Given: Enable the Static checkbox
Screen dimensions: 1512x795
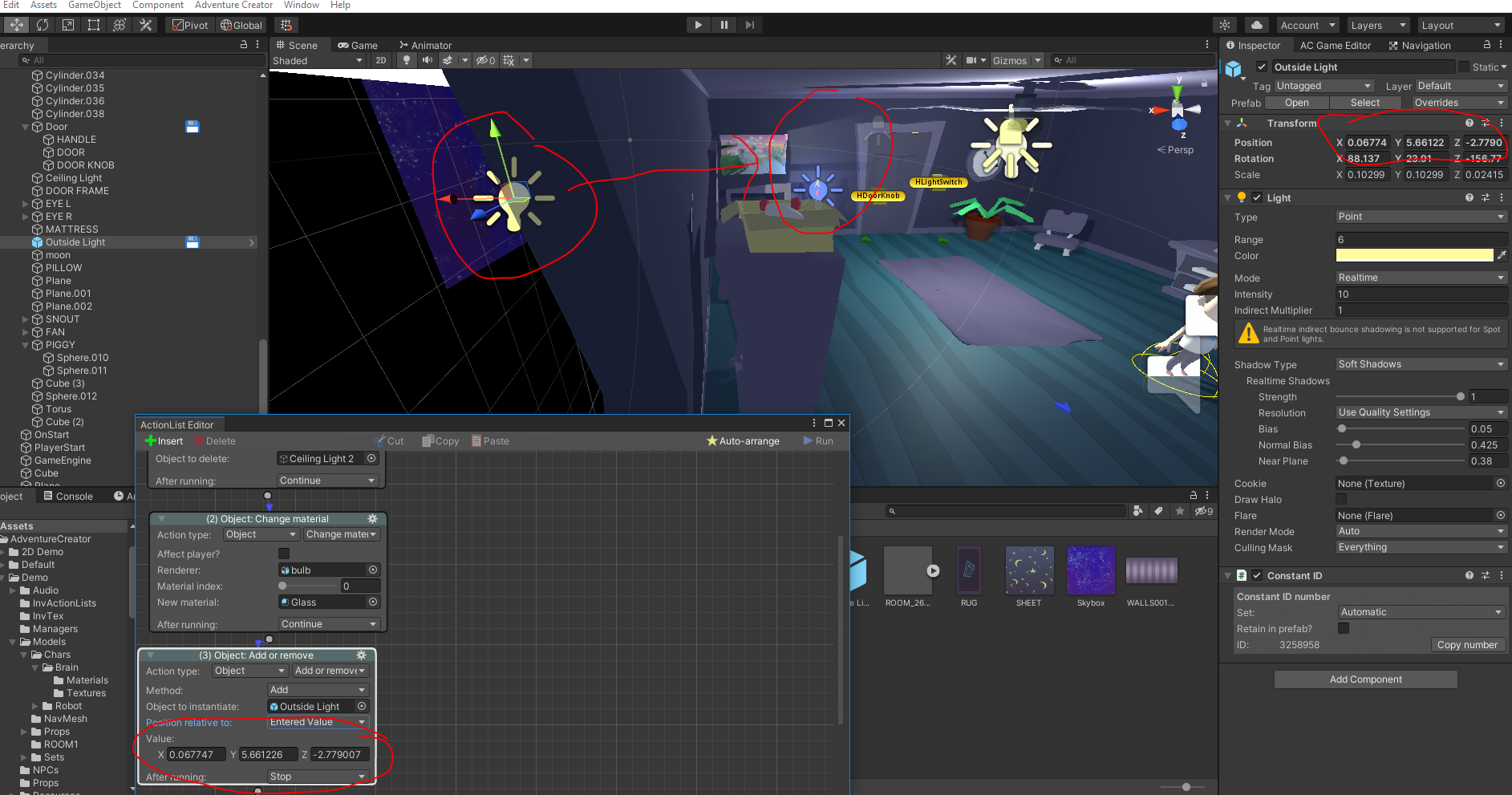Looking at the screenshot, I should coord(1464,67).
